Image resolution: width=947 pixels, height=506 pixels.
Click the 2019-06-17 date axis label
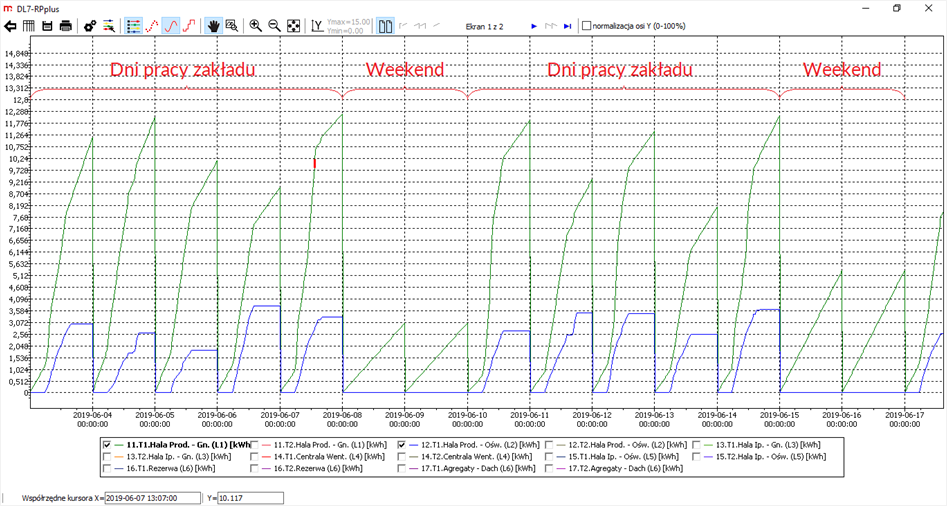pyautogui.click(x=904, y=420)
